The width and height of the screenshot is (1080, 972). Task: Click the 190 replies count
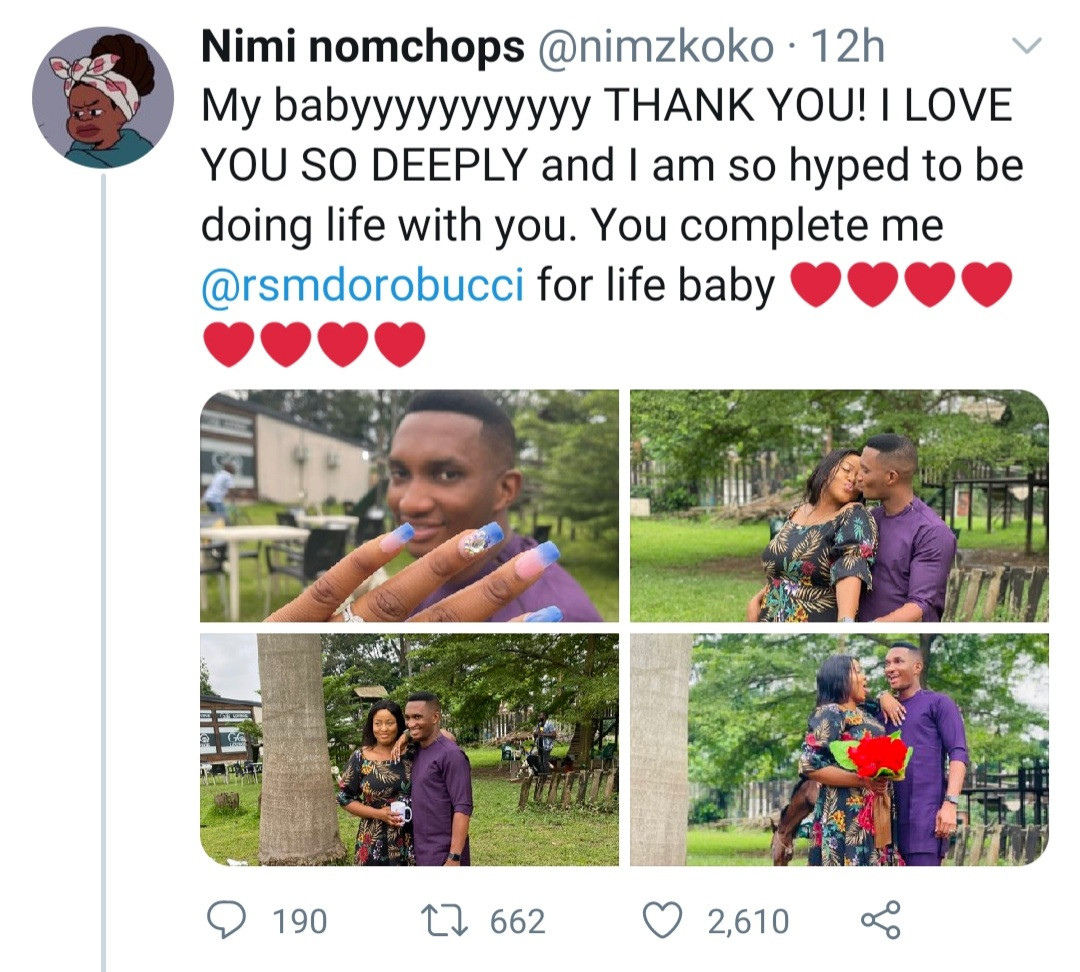tap(300, 922)
